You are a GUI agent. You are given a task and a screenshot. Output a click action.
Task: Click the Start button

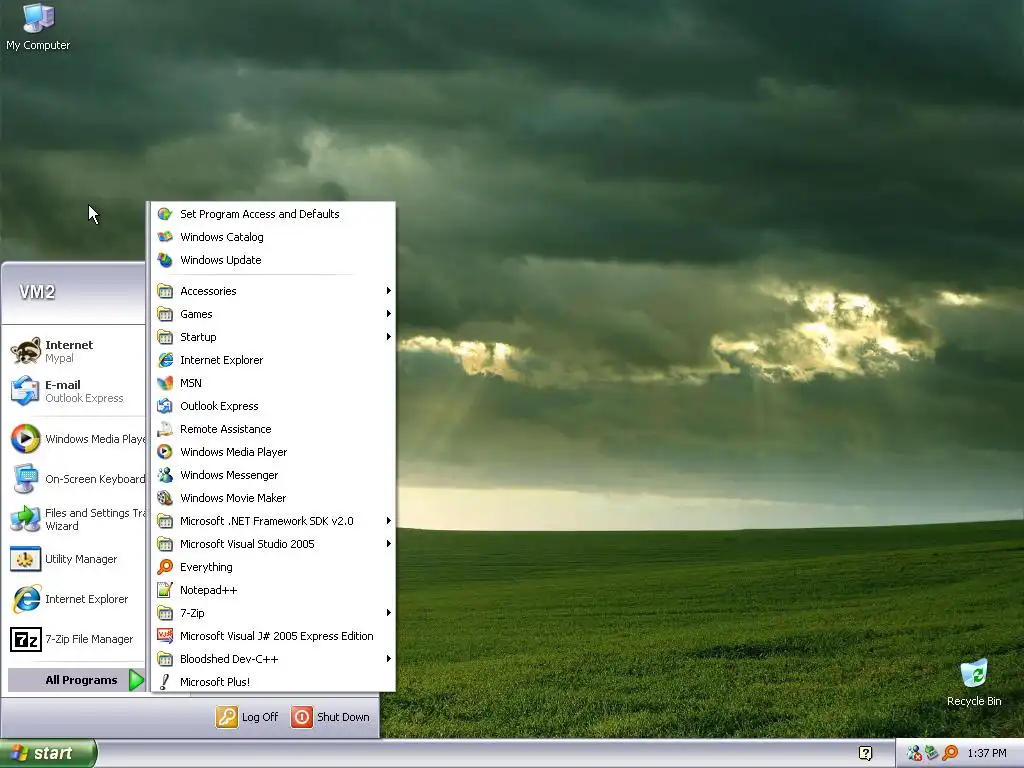click(x=48, y=753)
